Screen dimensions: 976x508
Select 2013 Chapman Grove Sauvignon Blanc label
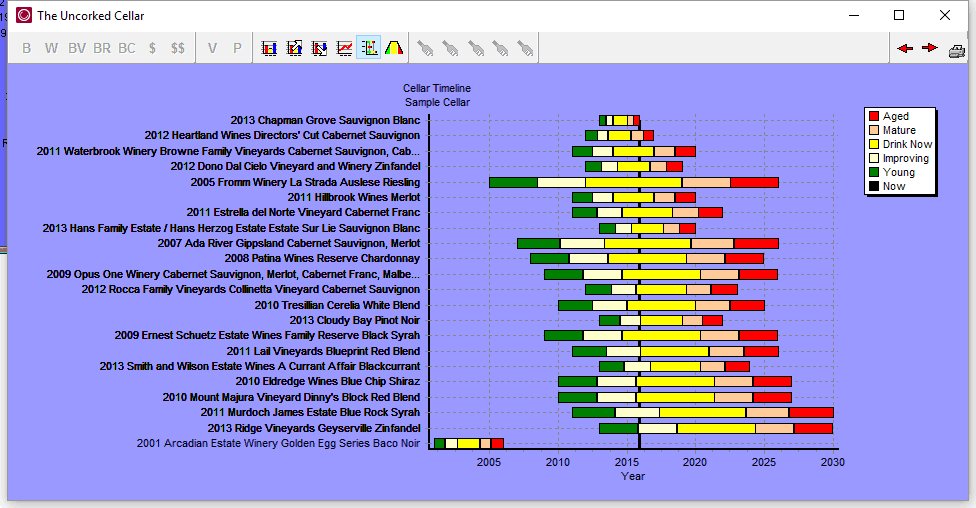click(325, 120)
